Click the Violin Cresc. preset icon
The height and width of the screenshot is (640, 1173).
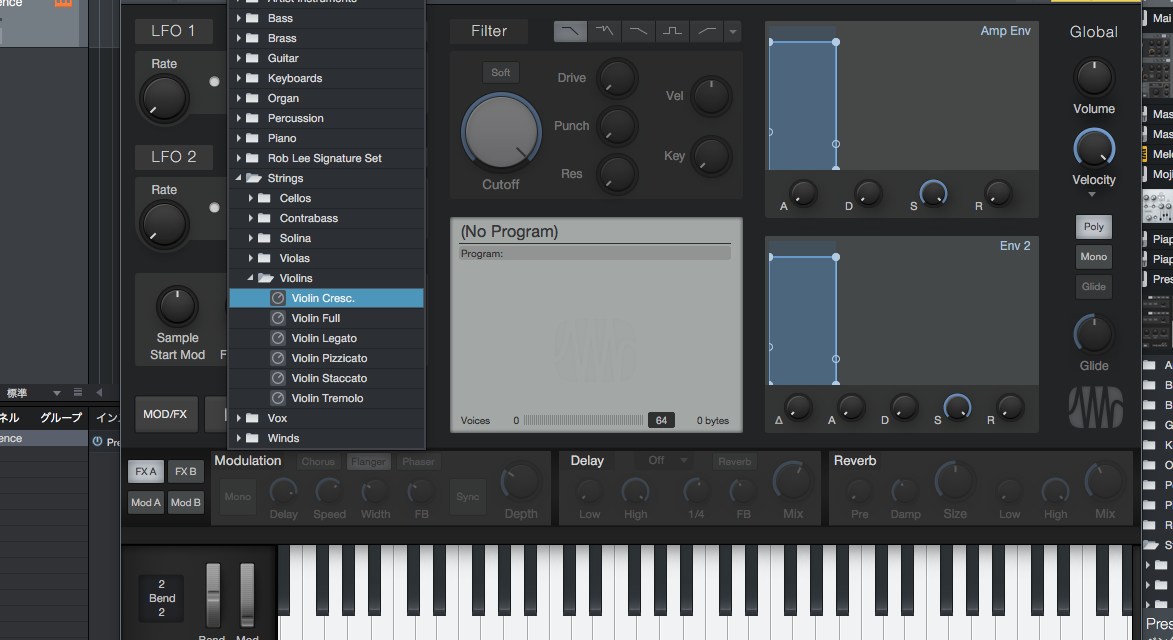point(278,298)
